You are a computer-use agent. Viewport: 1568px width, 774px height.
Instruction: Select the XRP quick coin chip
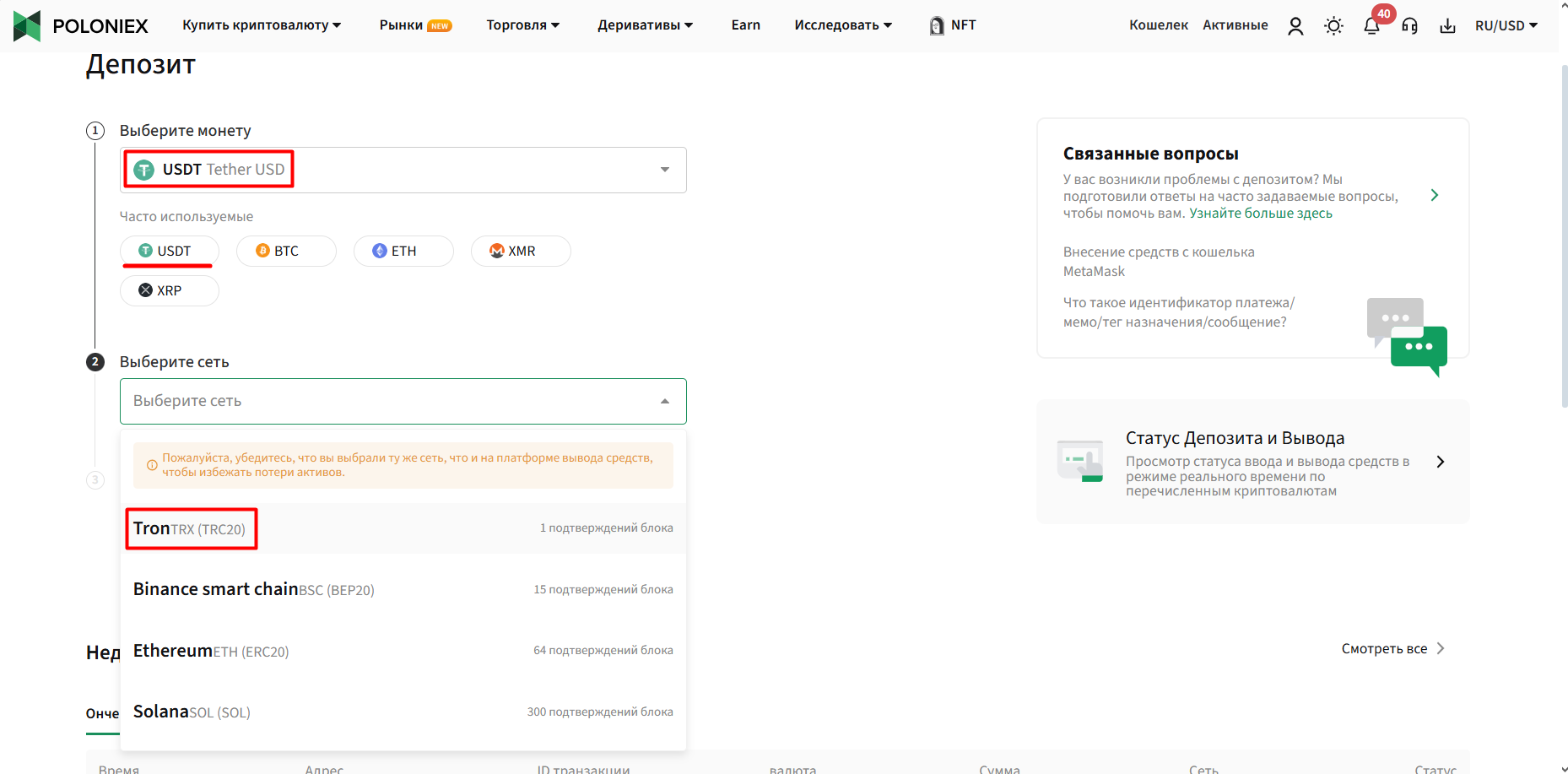point(170,290)
